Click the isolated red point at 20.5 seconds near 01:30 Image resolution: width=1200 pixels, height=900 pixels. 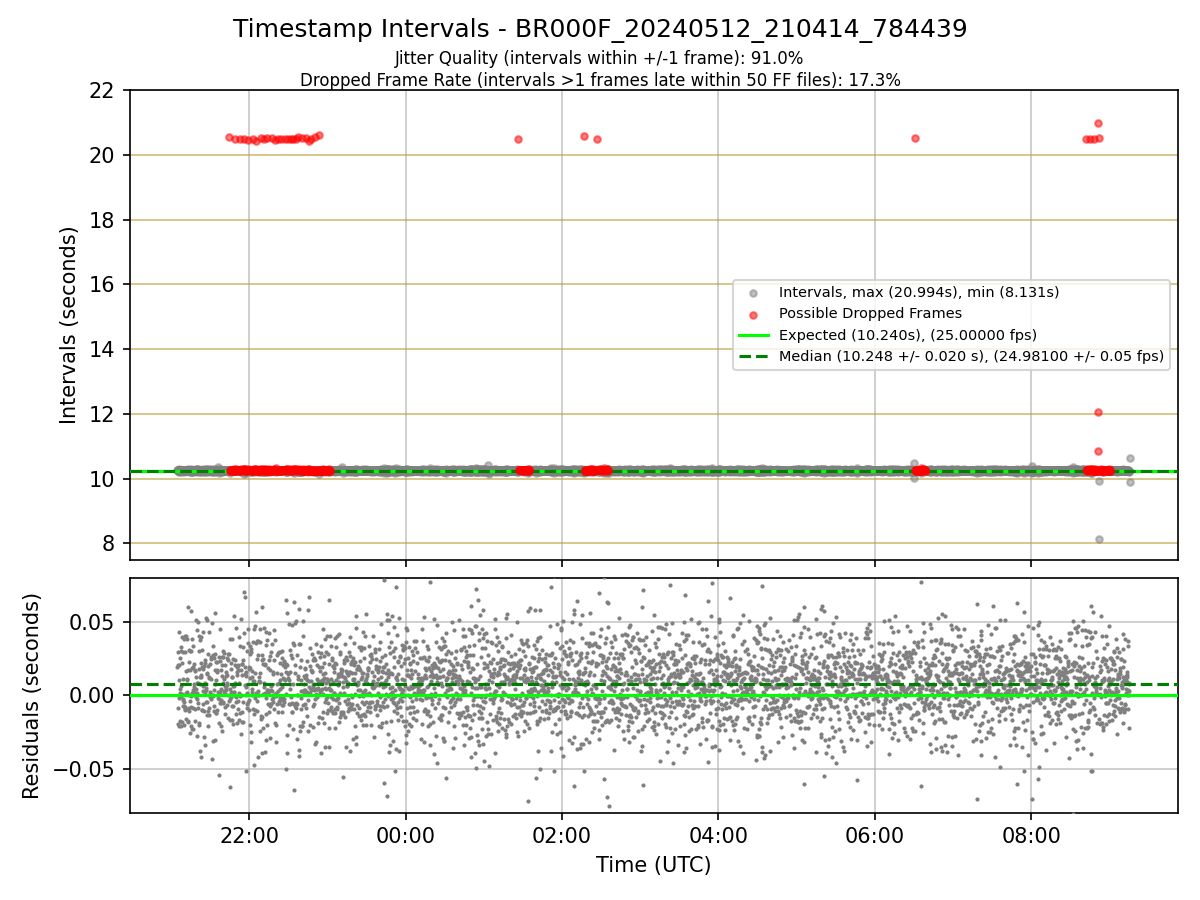click(x=518, y=139)
